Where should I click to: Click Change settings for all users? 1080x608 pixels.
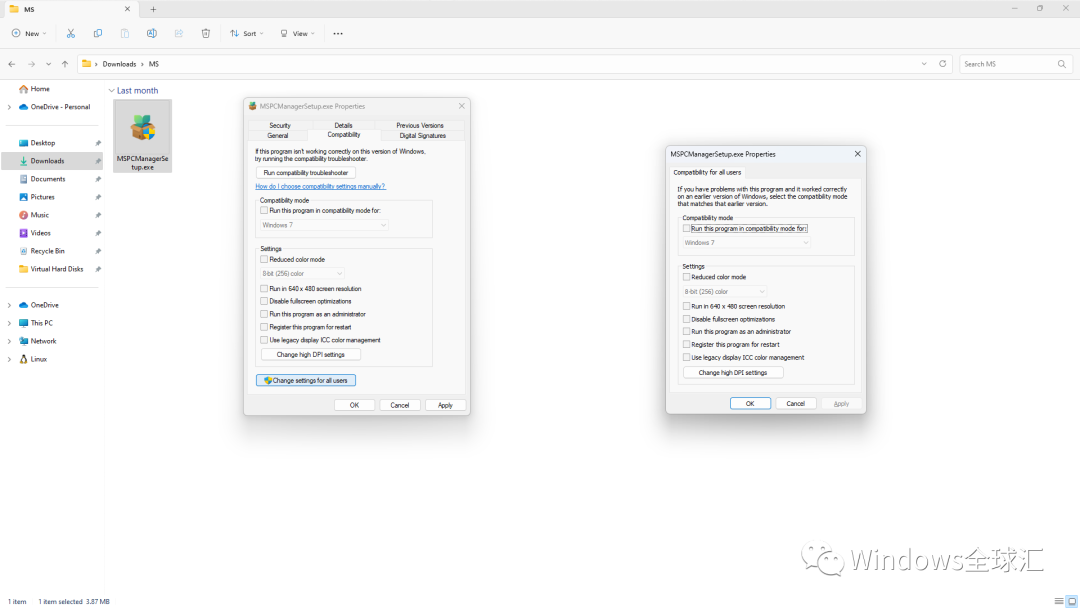[x=306, y=380]
